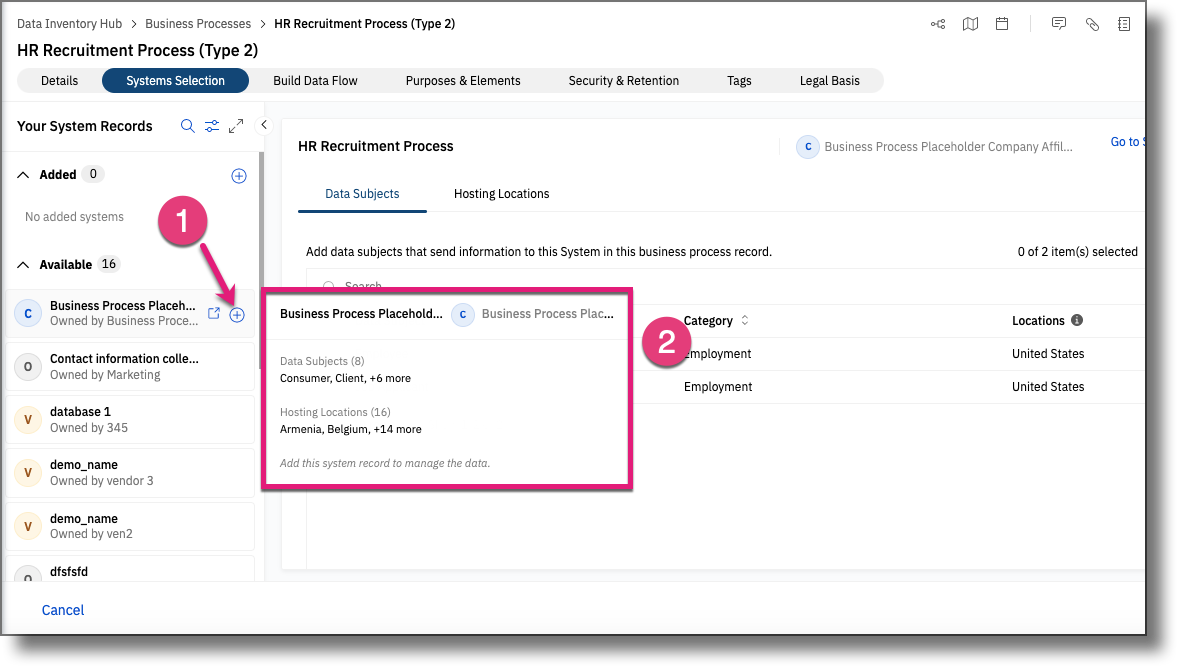Open the audit history icon
This screenshot has width=1178, height=667.
point(1125,23)
